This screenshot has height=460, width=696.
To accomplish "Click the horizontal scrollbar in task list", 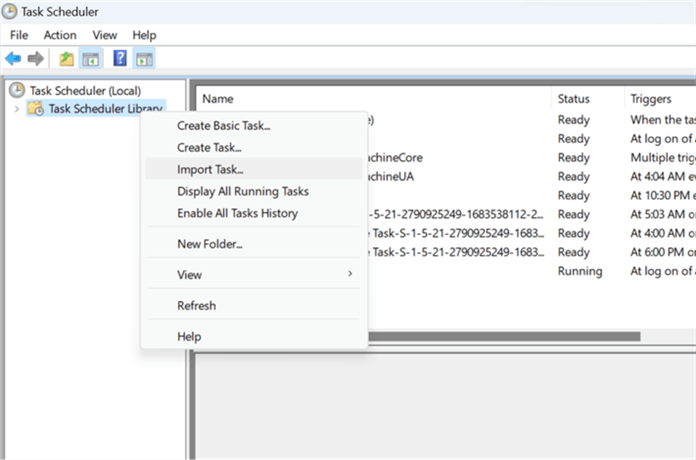I will click(500, 337).
